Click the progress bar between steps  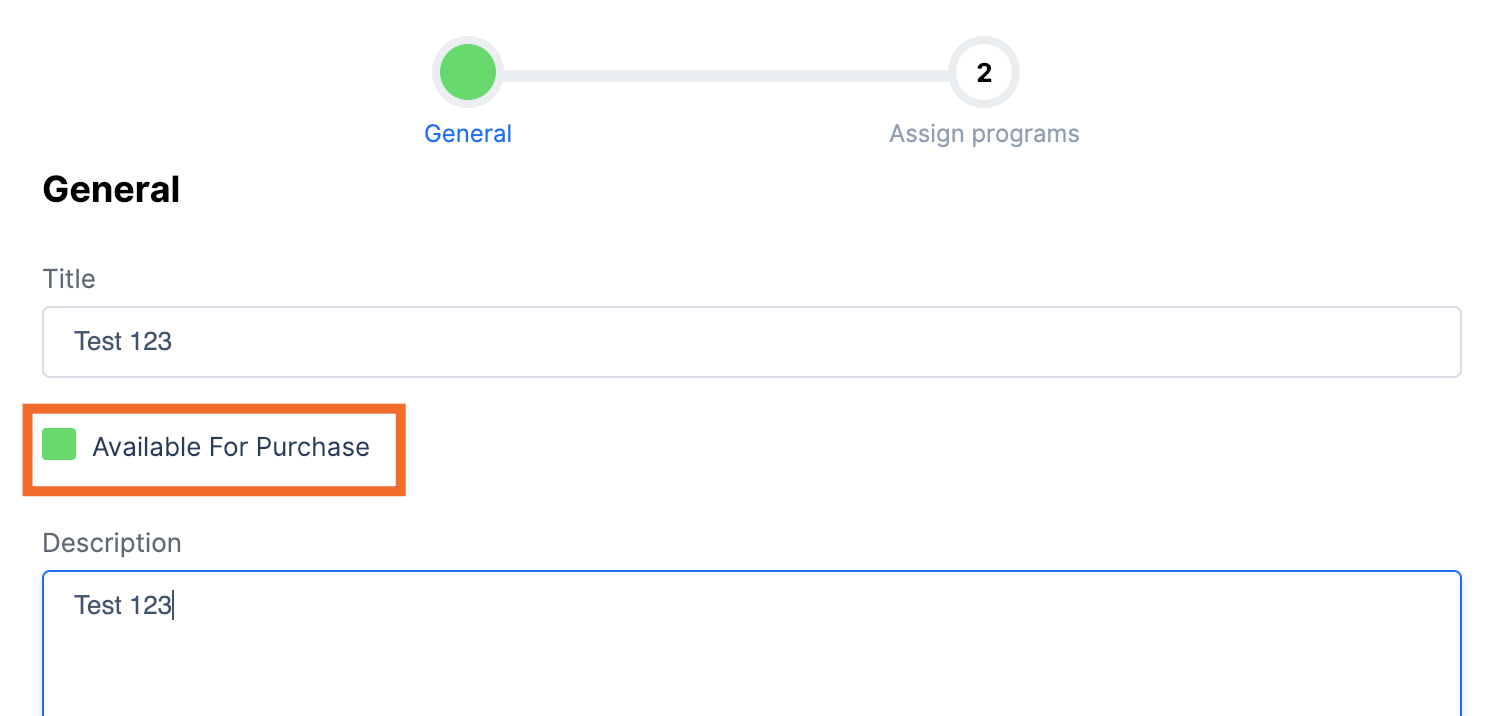click(725, 76)
